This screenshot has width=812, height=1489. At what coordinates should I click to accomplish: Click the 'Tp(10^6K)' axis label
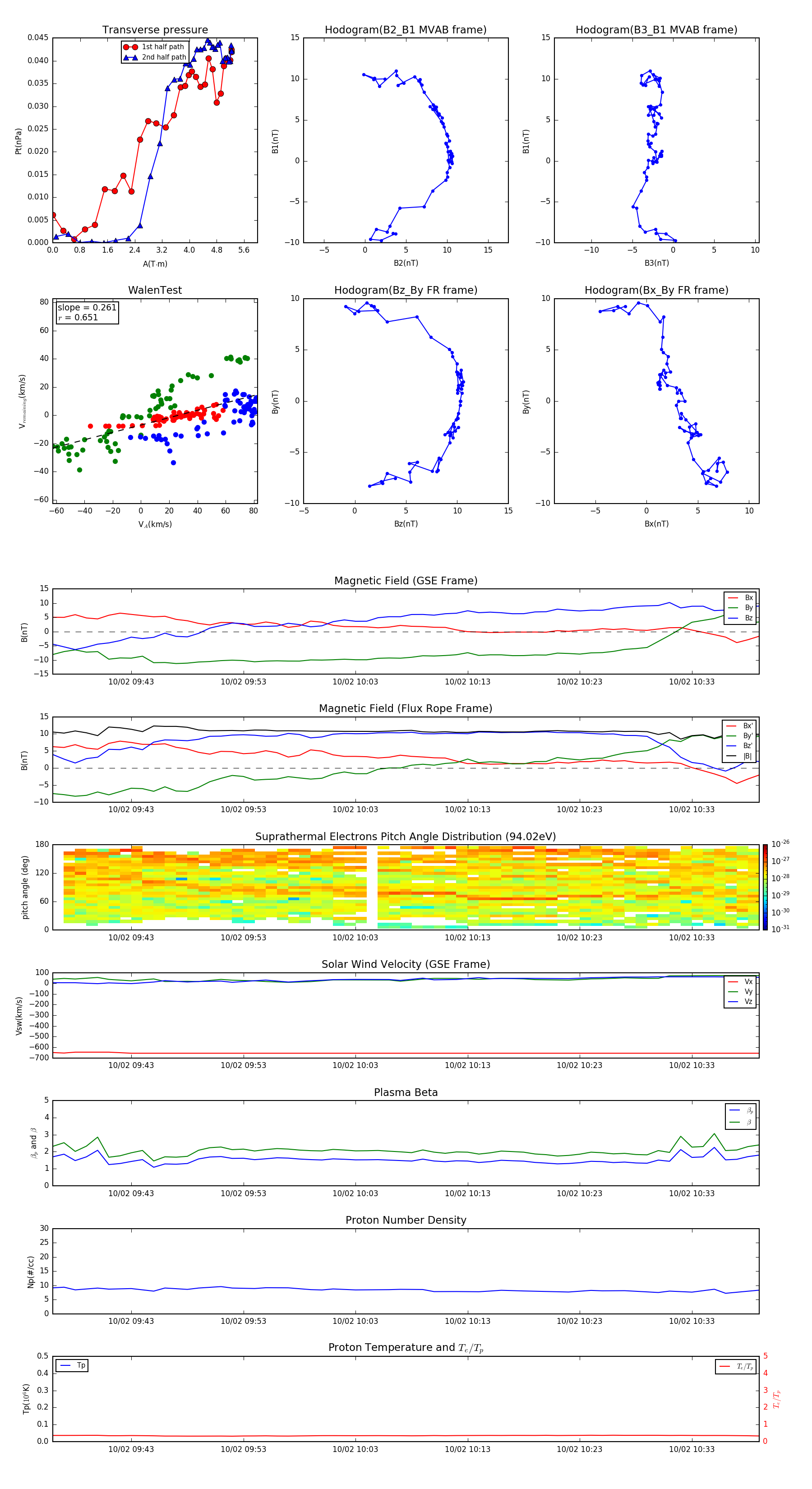click(26, 1399)
